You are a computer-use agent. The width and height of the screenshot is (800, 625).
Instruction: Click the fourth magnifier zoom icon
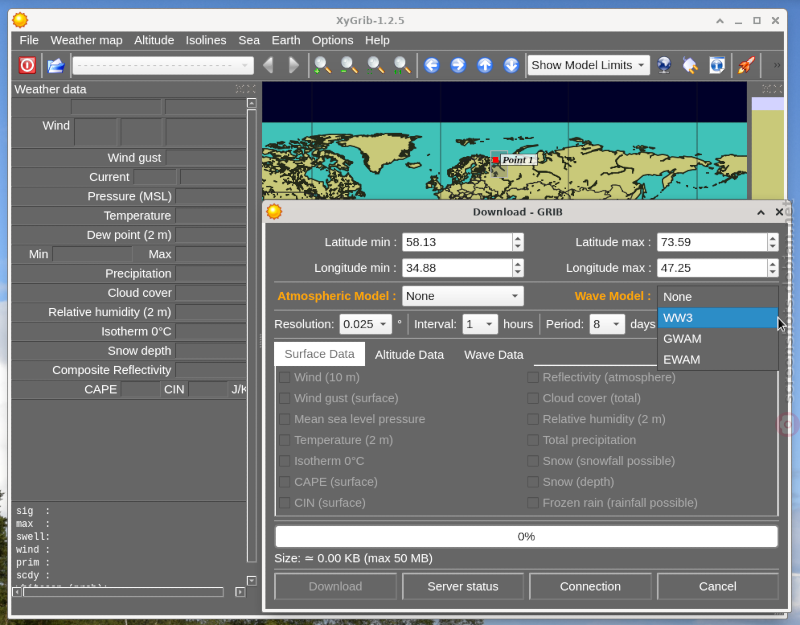(402, 65)
